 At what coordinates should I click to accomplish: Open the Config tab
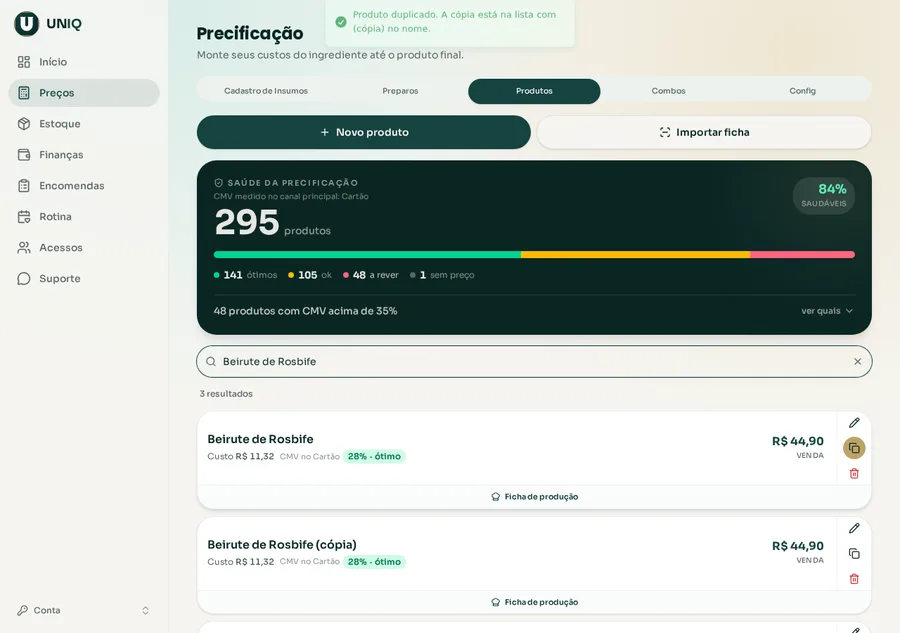pyautogui.click(x=802, y=91)
